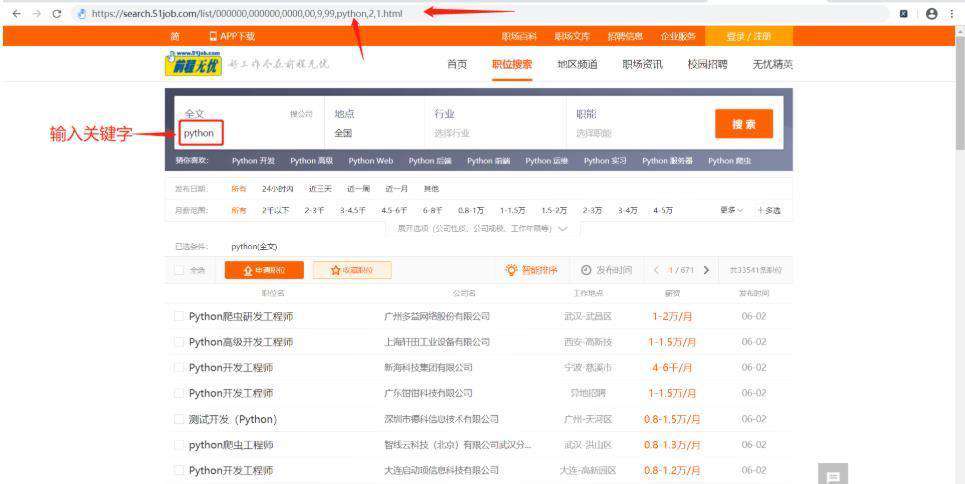Switch search mode to 搜公司
The width and height of the screenshot is (965, 484).
pos(301,115)
